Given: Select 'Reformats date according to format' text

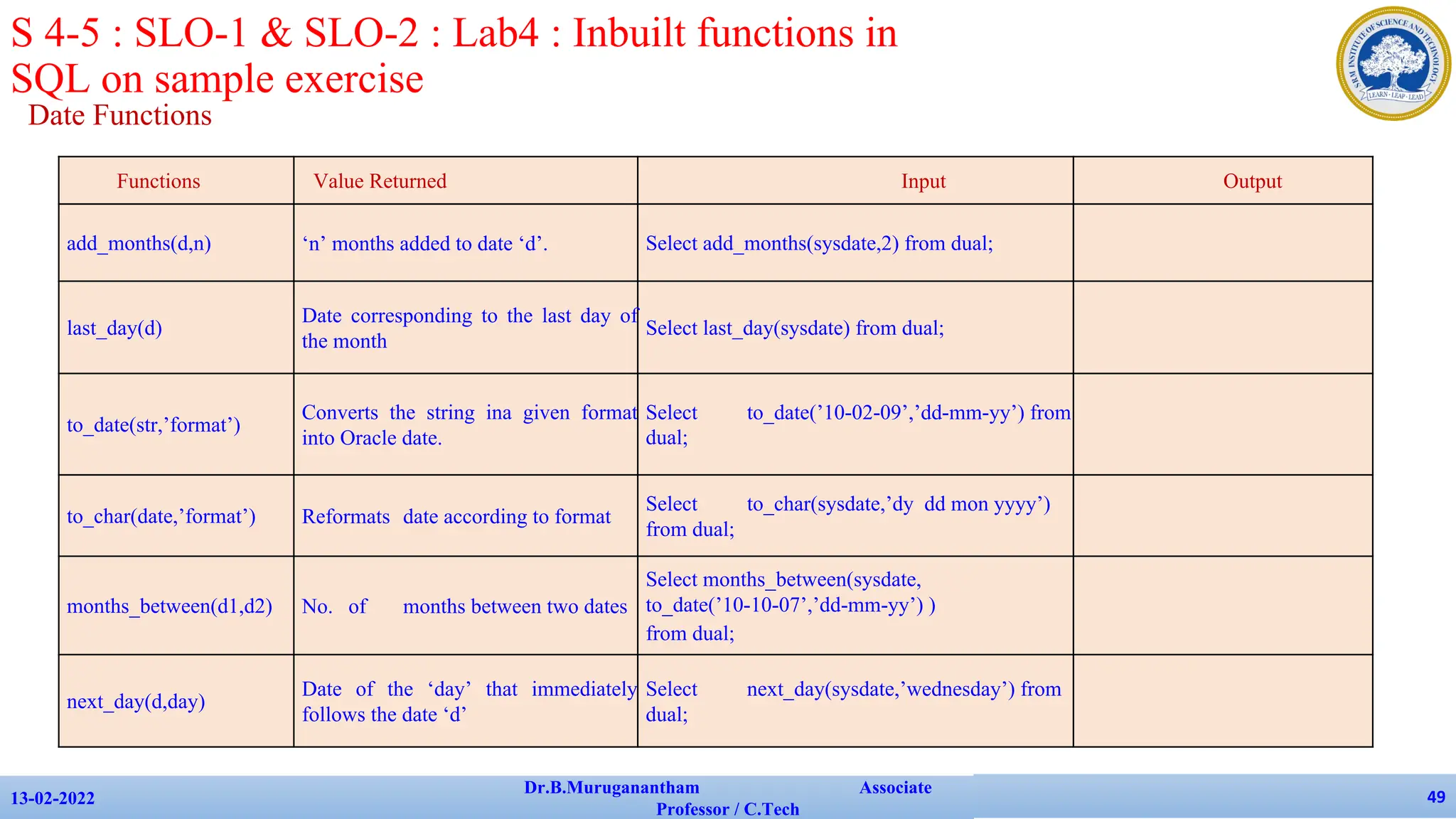Looking at the screenshot, I should [456, 517].
